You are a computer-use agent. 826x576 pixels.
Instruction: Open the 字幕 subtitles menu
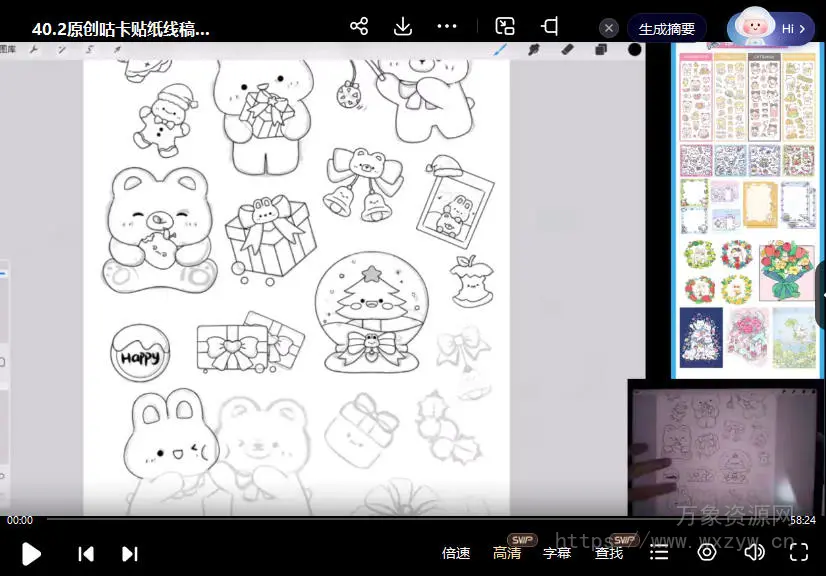coord(557,553)
